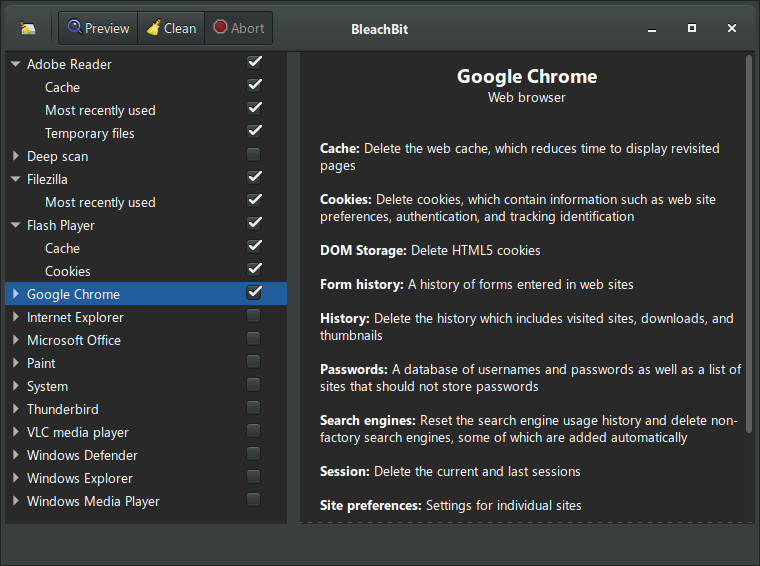Image resolution: width=760 pixels, height=566 pixels.
Task: Expand the Deep scan node
Action: tap(16, 156)
